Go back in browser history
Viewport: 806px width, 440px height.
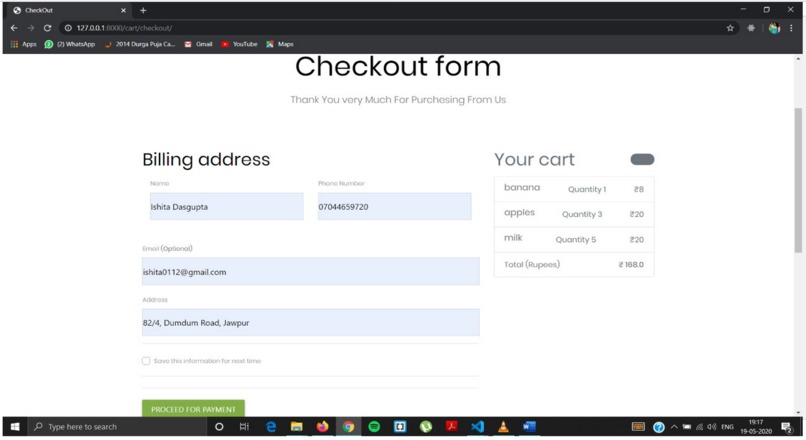point(14,28)
